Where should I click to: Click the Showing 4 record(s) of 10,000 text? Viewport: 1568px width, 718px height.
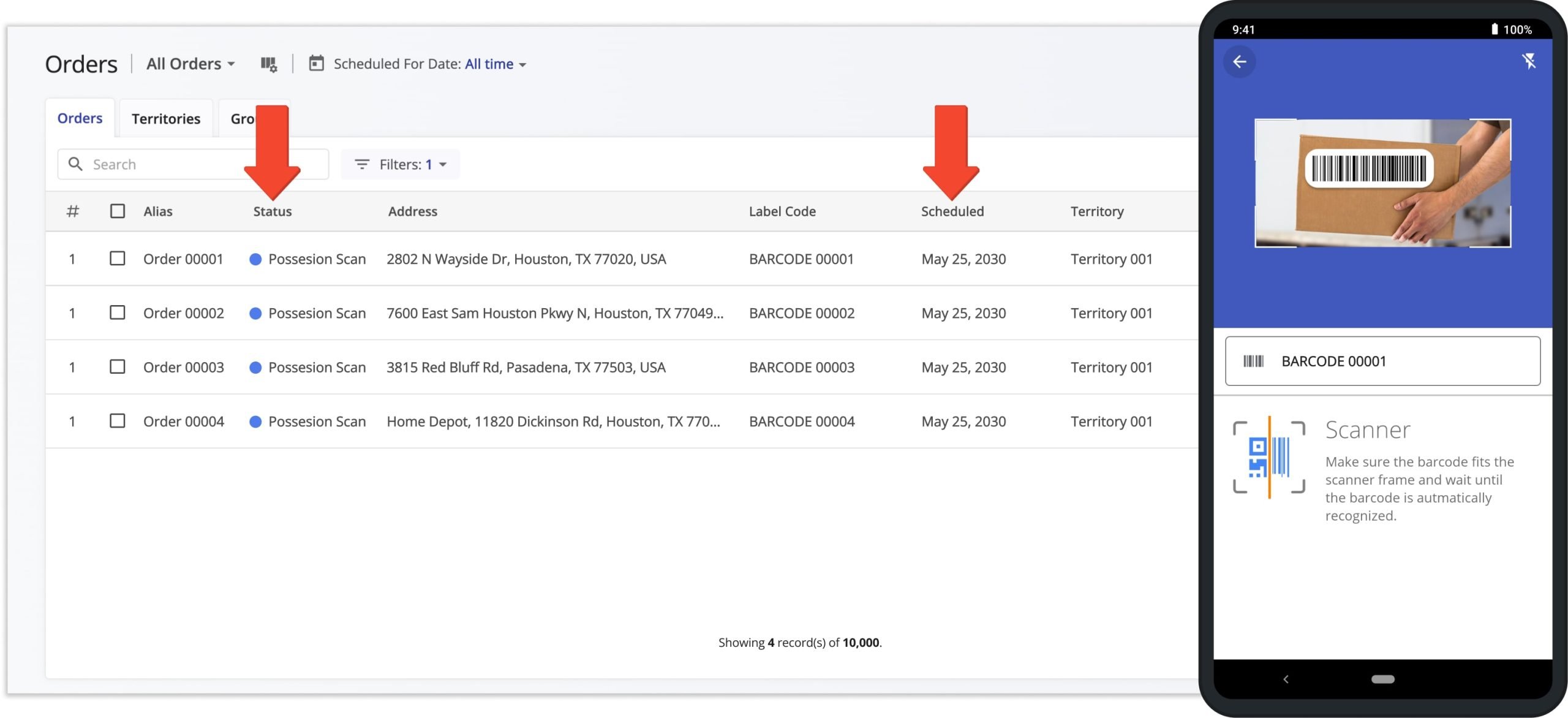pos(800,642)
